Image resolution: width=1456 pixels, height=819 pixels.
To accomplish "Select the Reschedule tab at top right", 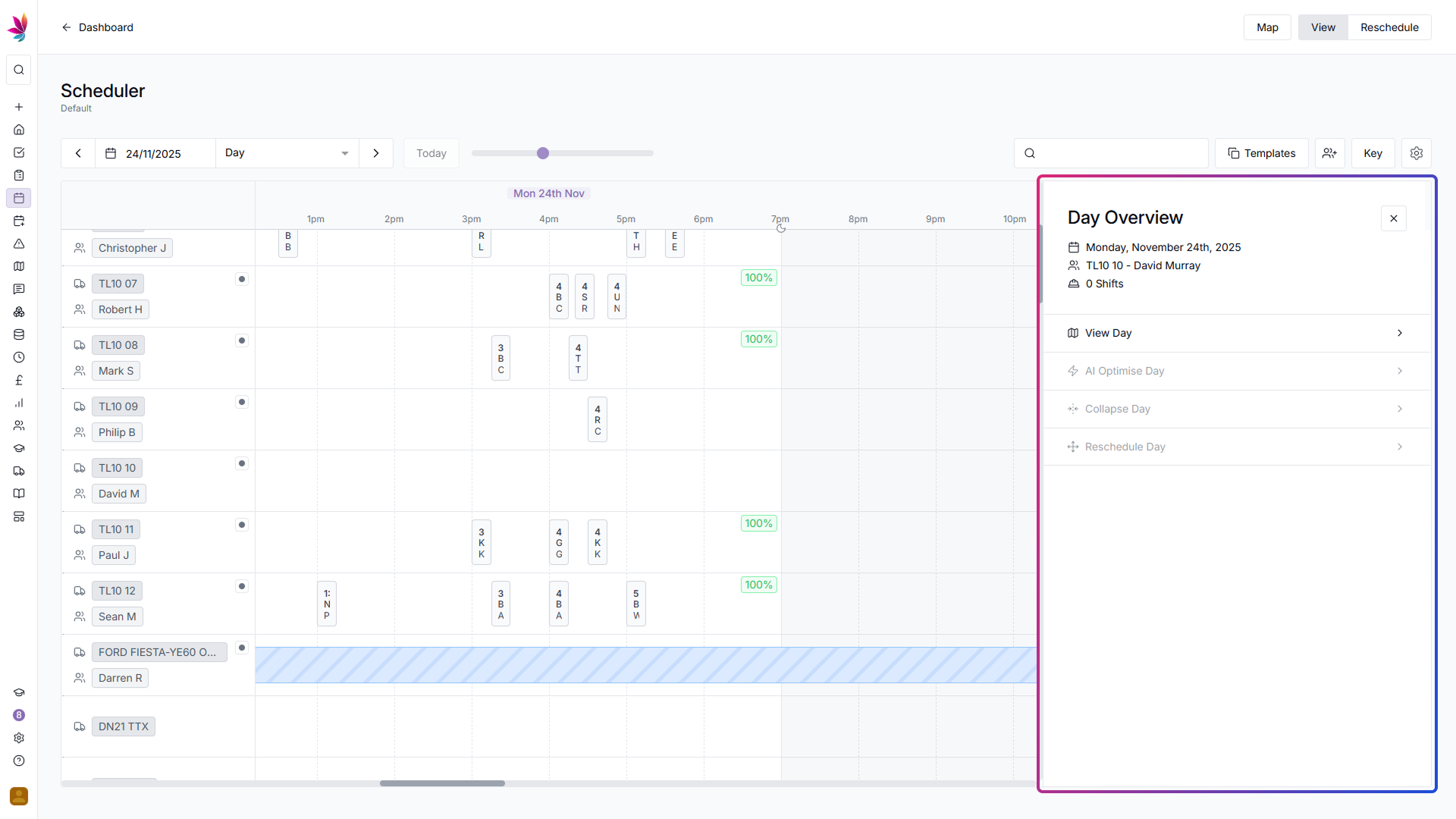I will 1390,27.
